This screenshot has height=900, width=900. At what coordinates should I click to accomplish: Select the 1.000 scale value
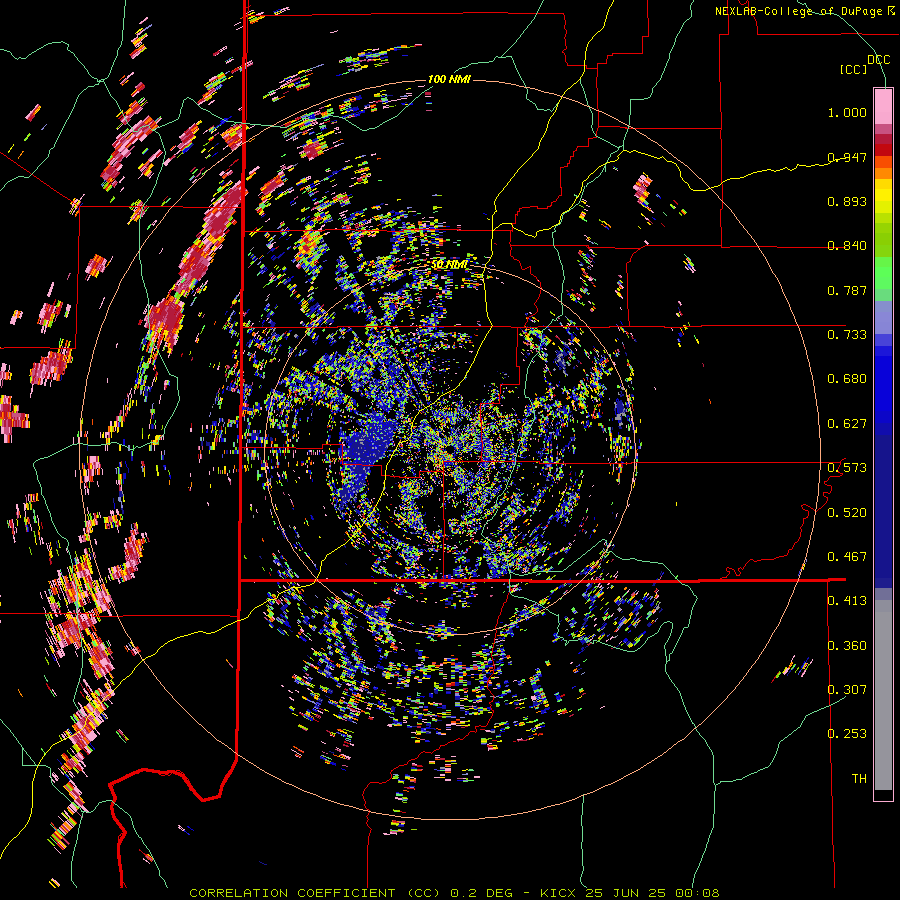(847, 112)
